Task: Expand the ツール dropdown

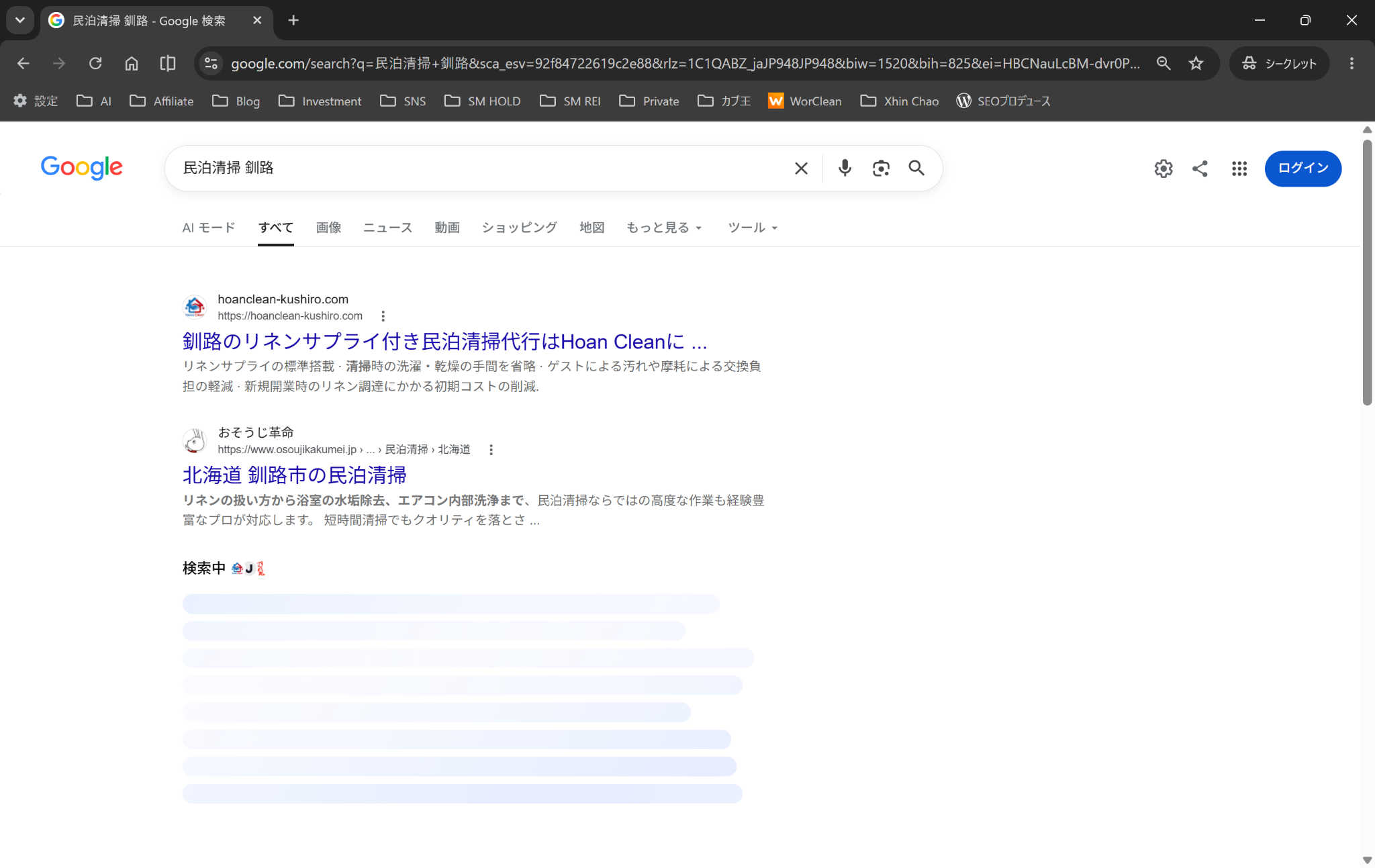Action: pos(753,228)
